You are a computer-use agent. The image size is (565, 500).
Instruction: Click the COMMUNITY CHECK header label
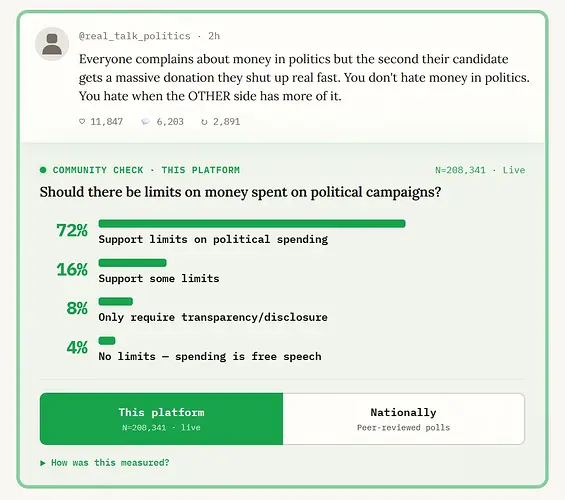(98, 170)
